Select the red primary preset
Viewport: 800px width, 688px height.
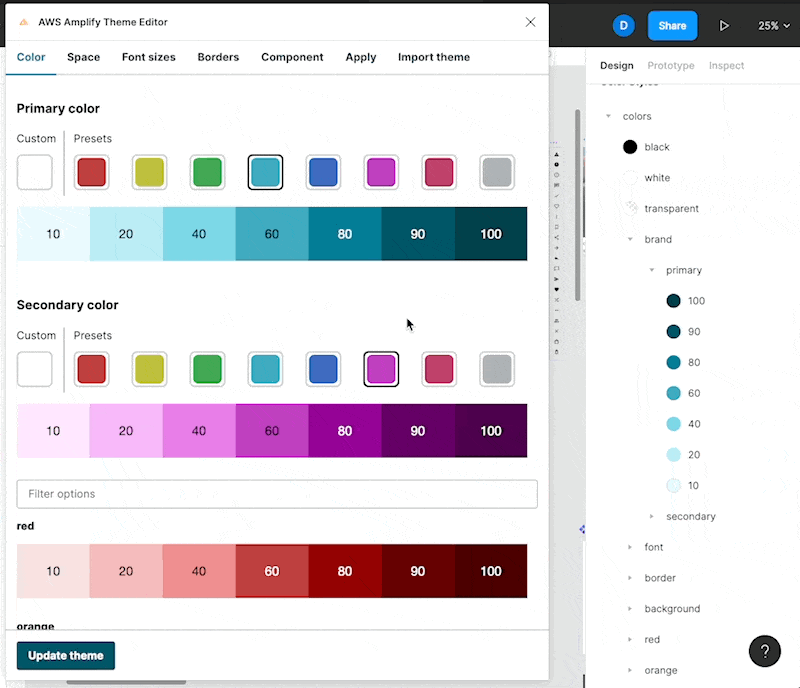point(92,172)
